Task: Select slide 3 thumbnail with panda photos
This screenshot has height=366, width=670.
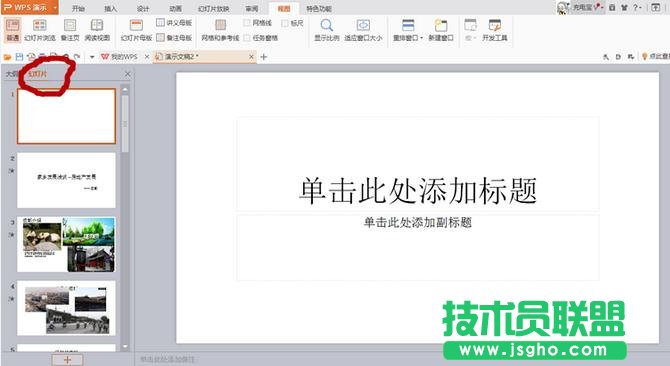Action: 66,244
